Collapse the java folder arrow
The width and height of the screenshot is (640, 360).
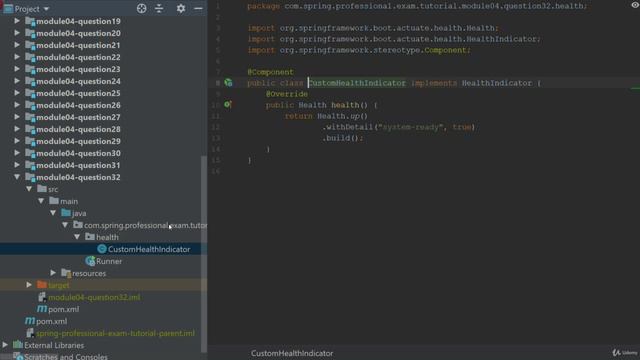coord(53,213)
